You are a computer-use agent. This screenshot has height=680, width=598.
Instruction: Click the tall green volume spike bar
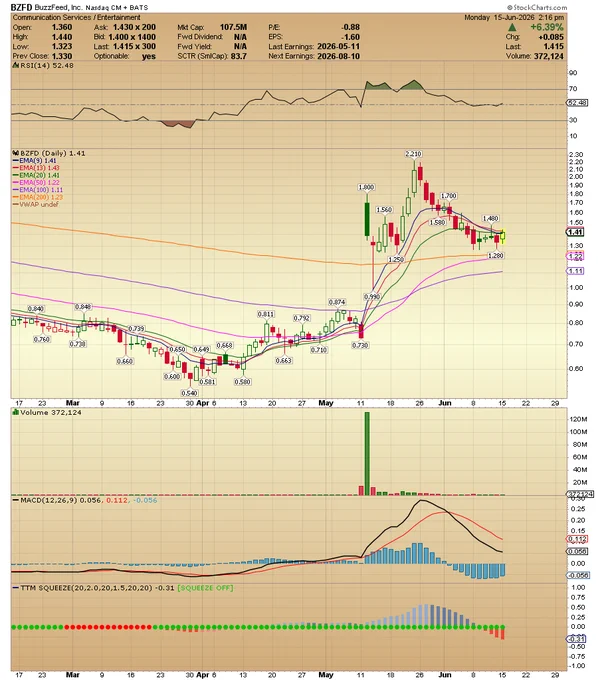(367, 453)
